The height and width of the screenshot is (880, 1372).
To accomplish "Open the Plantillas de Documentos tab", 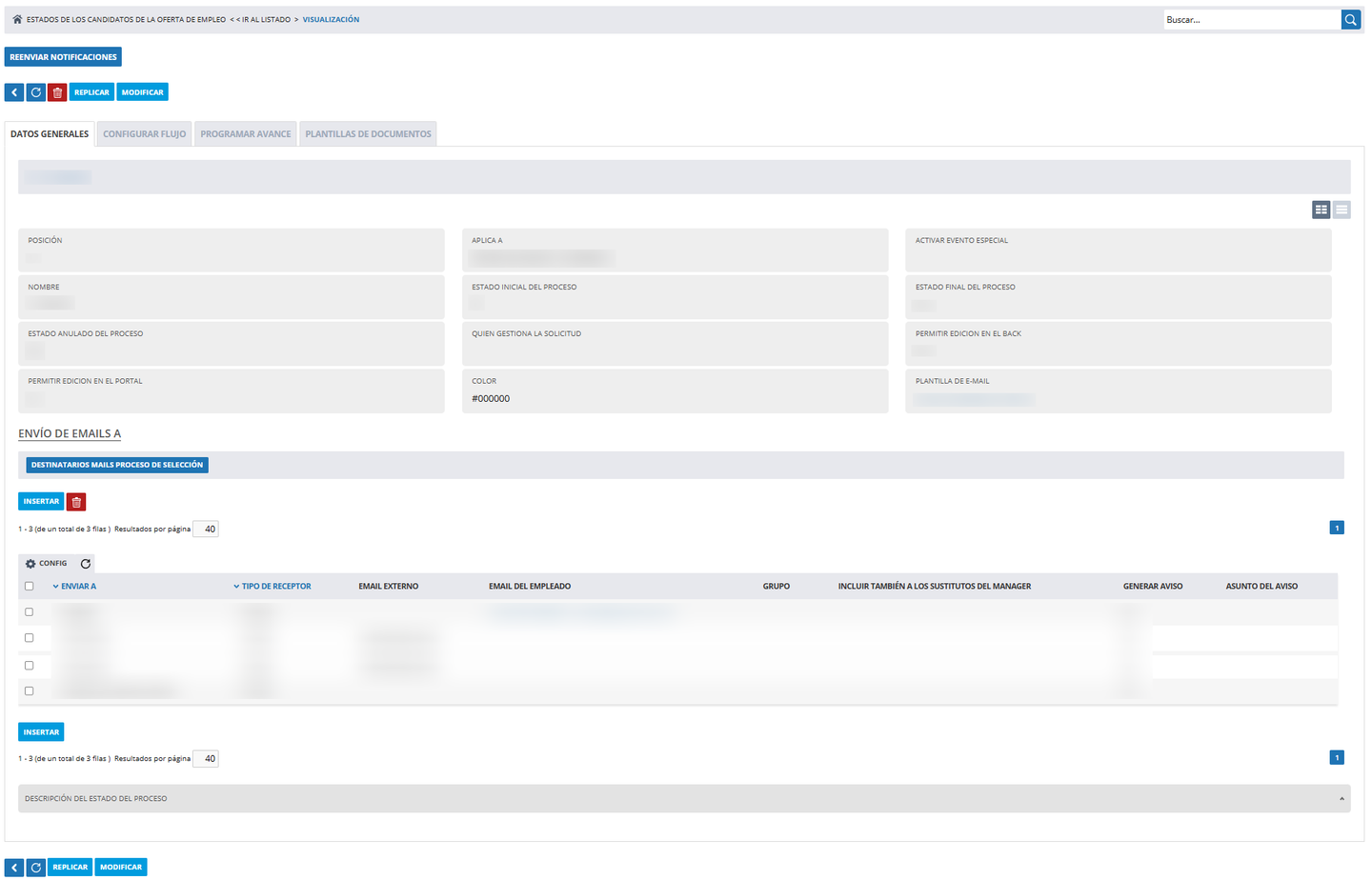I will click(x=368, y=134).
